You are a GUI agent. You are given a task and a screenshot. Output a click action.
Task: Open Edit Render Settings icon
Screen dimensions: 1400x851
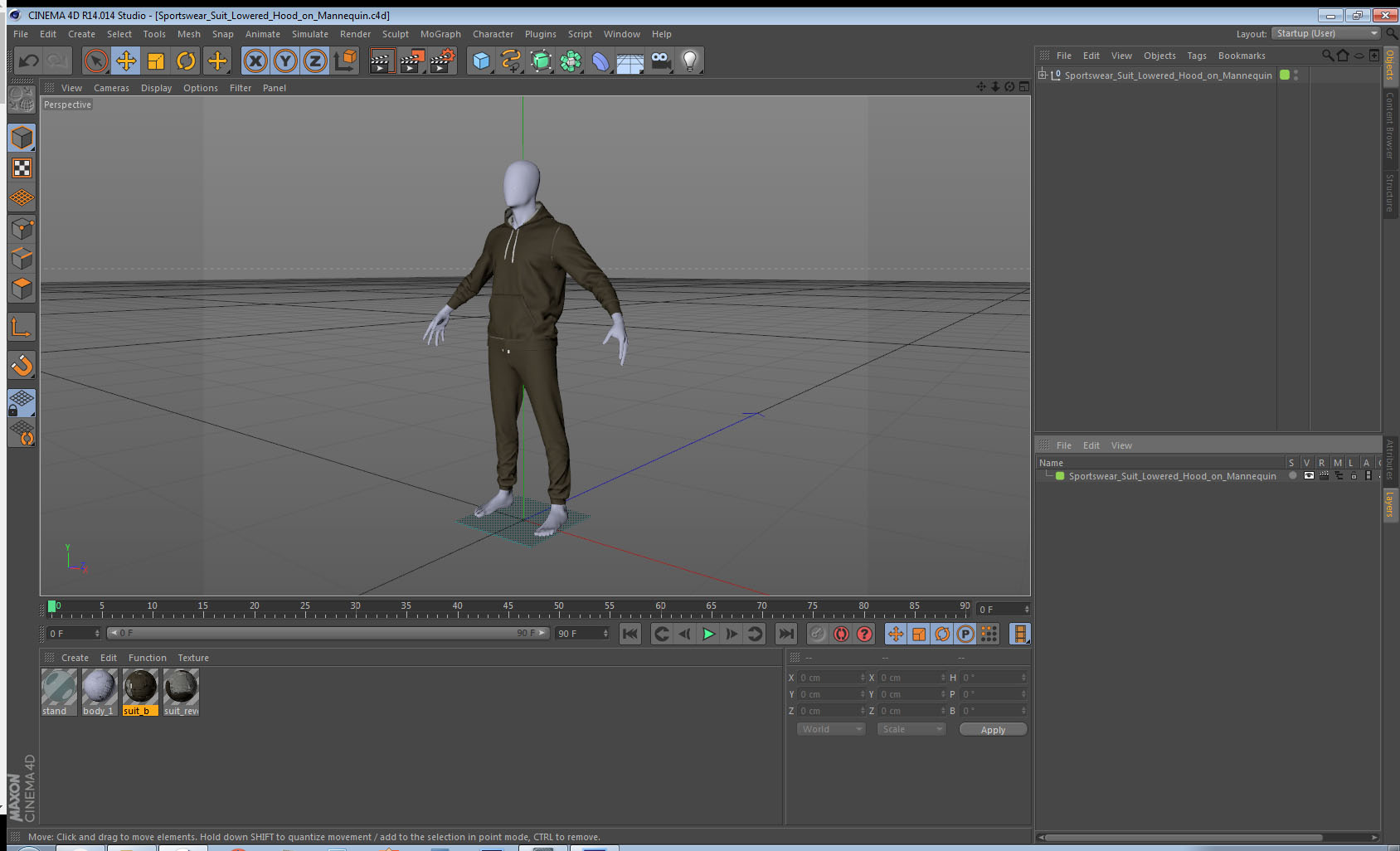(443, 61)
